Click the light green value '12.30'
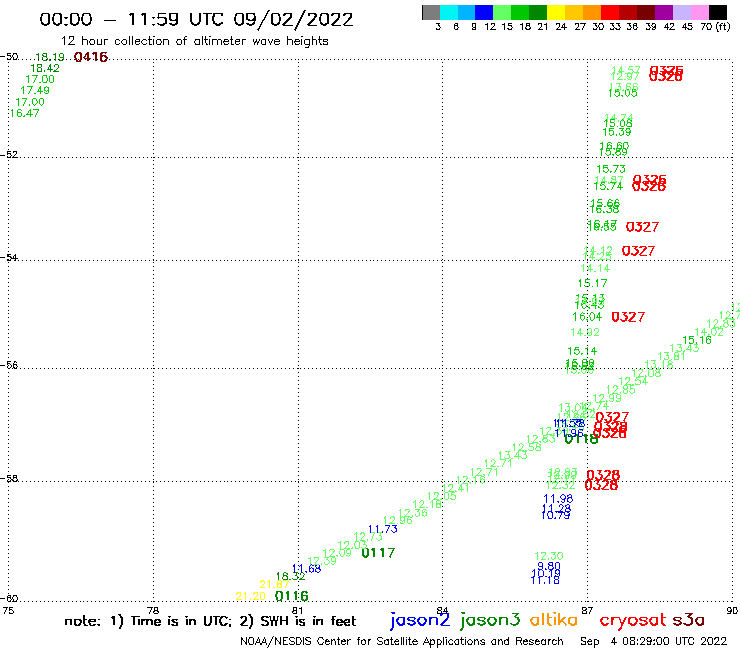740x650 pixels. (x=549, y=557)
